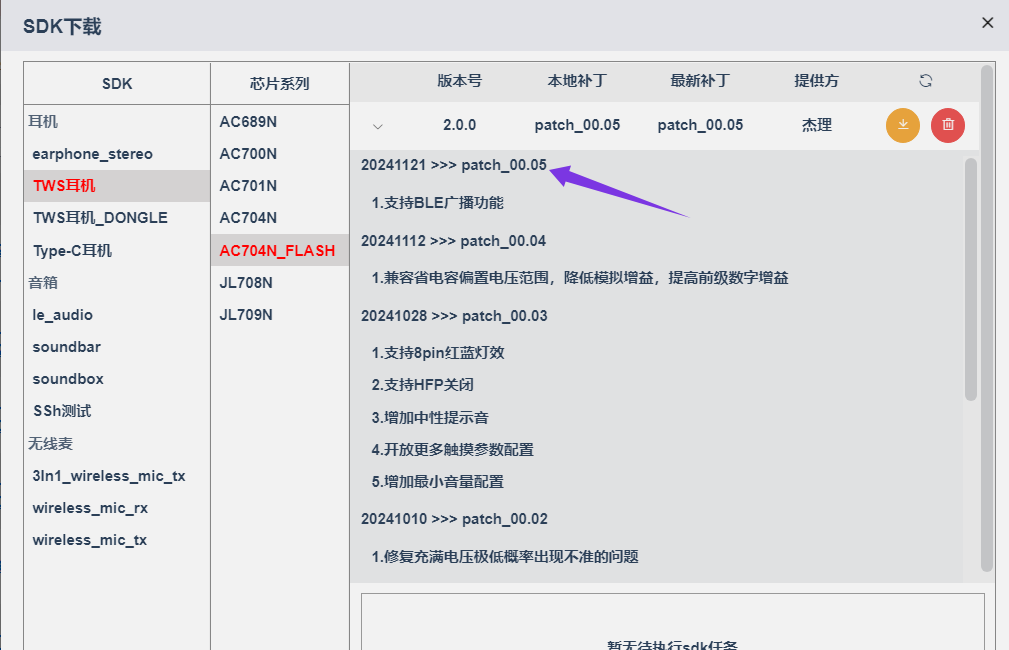
Task: Choose JL709N chip series
Action: 246,315
